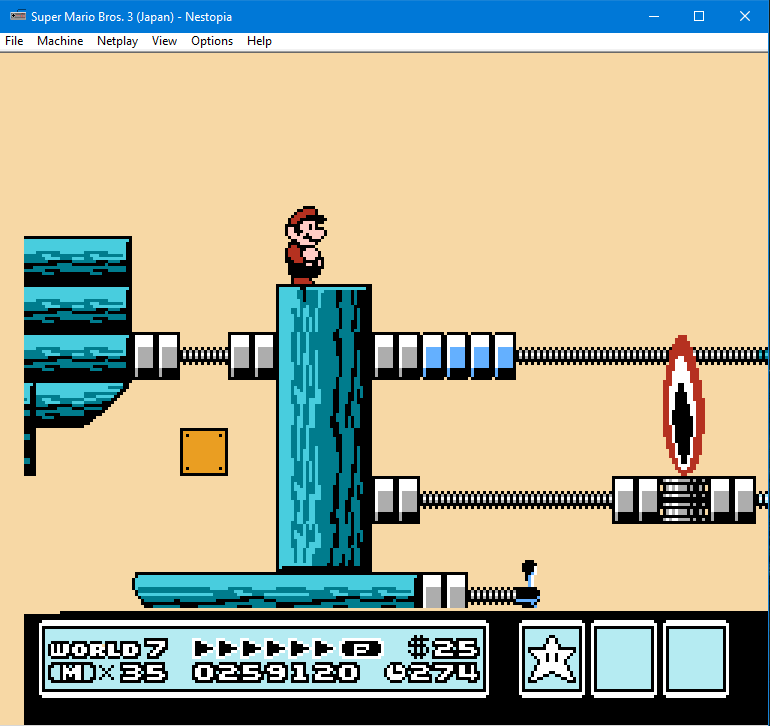Open the Machine menu
Image resolution: width=770 pixels, height=726 pixels.
click(60, 41)
